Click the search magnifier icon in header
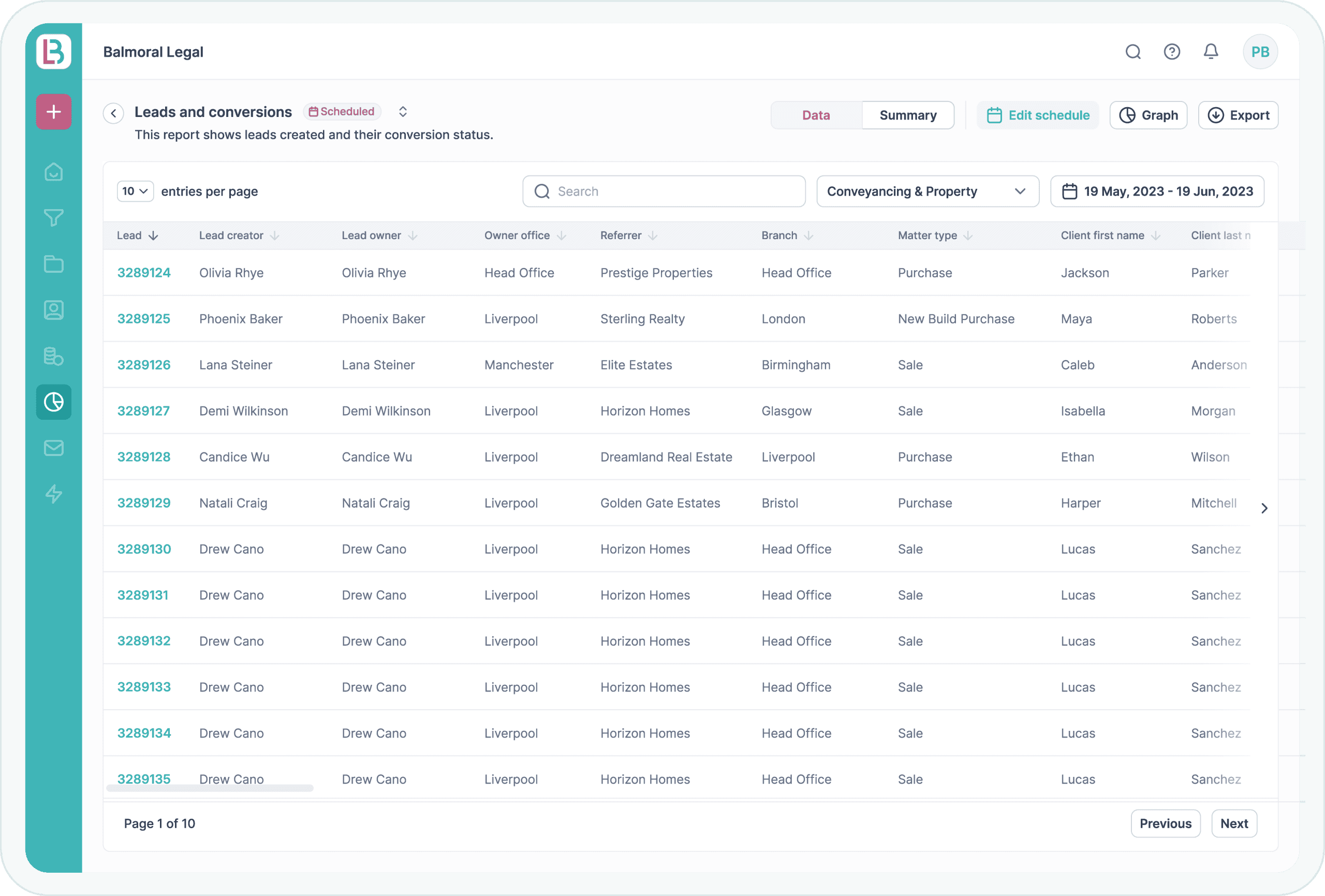Image resolution: width=1325 pixels, height=896 pixels. pos(1133,51)
